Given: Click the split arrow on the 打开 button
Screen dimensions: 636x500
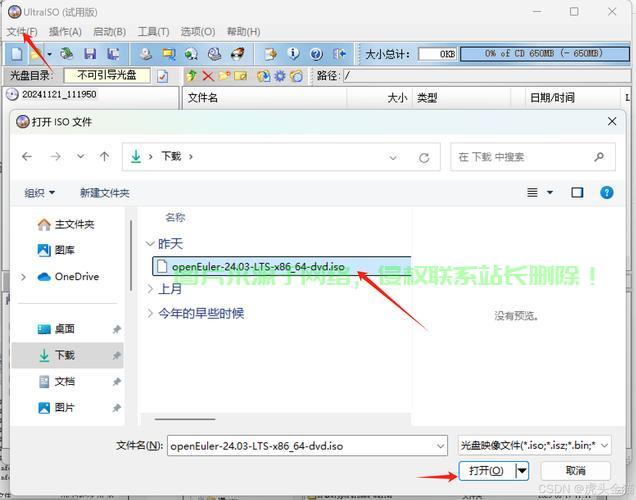Looking at the screenshot, I should [x=522, y=471].
